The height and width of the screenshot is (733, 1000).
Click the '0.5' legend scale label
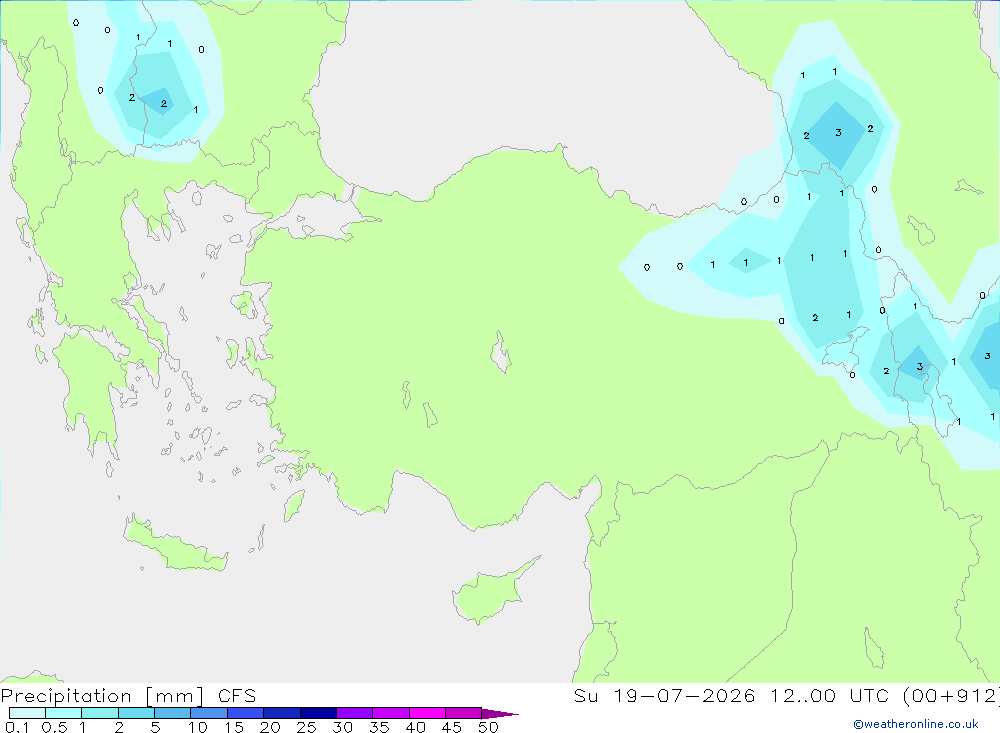54,727
